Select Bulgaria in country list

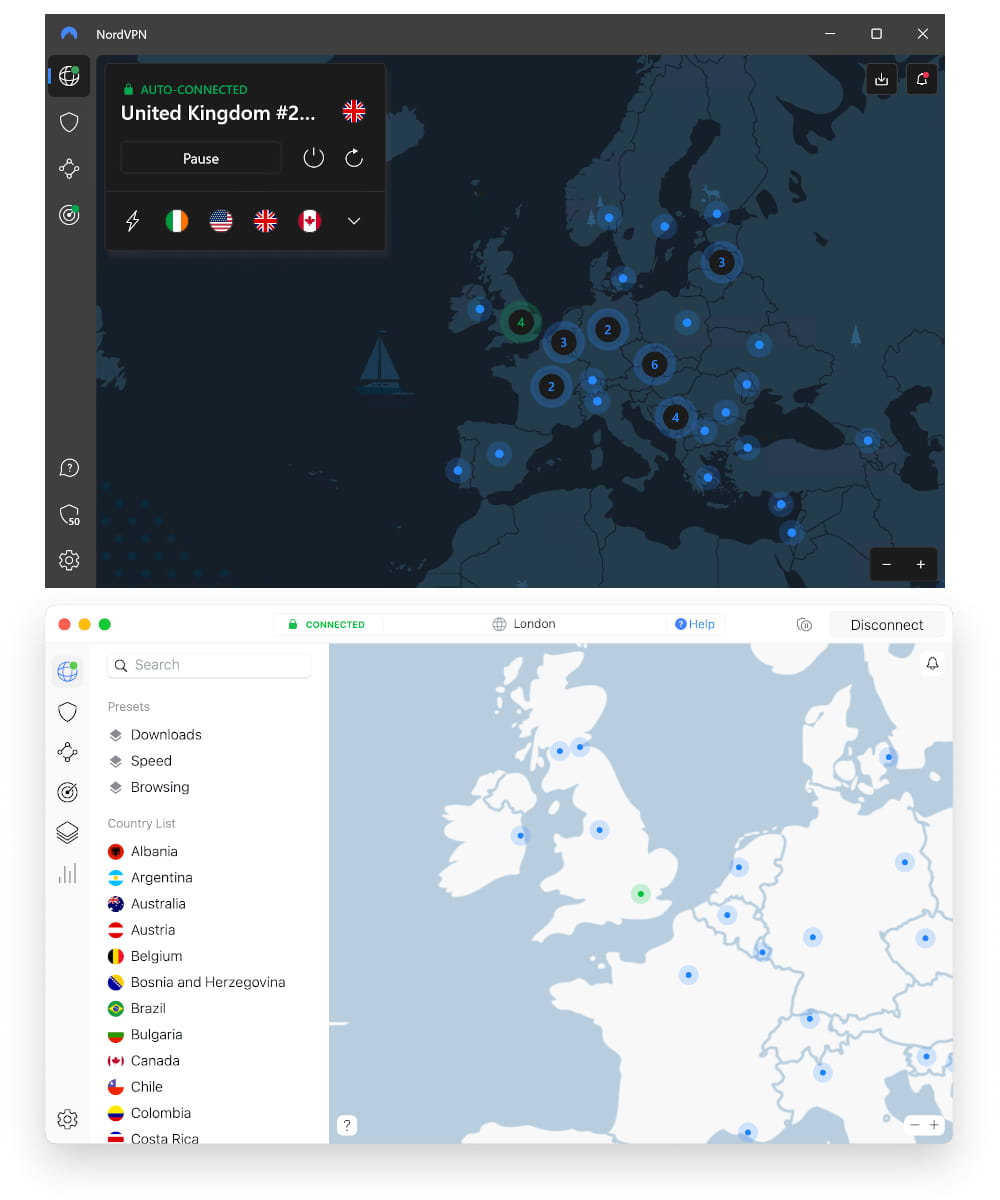point(145,1034)
